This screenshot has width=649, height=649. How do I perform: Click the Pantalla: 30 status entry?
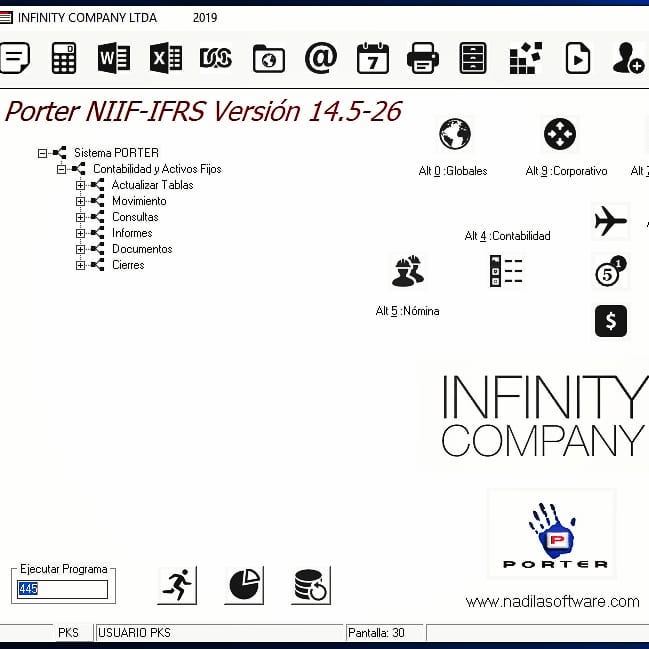point(384,632)
